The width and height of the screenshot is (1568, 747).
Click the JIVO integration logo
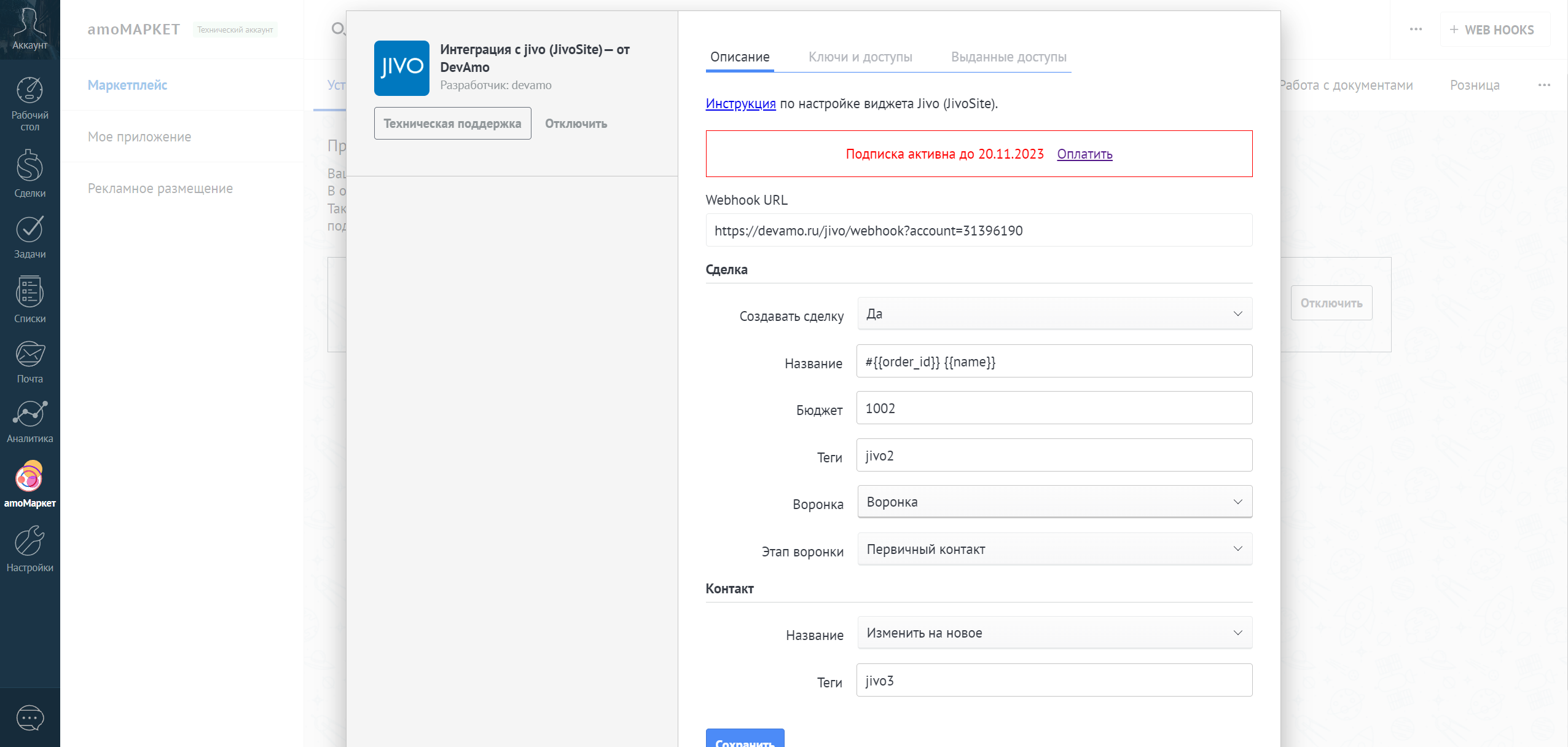point(401,68)
